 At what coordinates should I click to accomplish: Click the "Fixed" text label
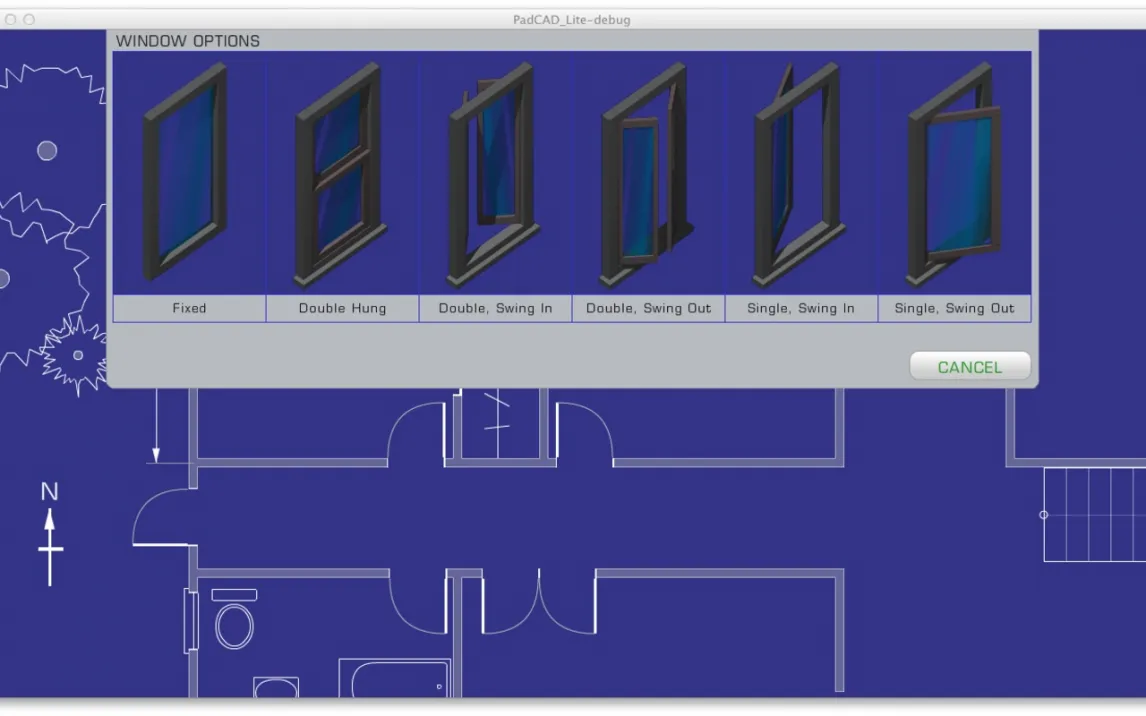coord(189,309)
